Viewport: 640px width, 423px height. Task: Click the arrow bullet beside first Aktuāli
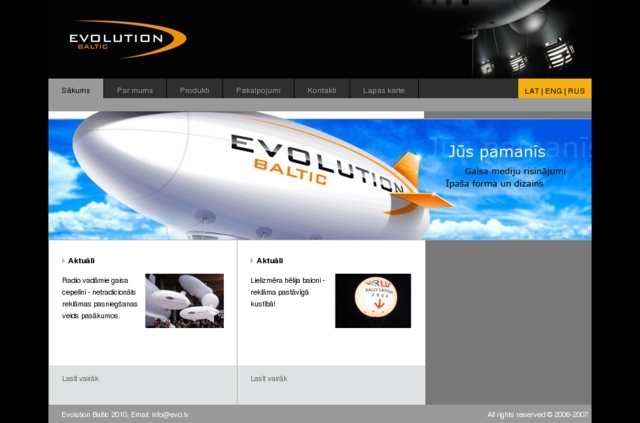click(63, 260)
